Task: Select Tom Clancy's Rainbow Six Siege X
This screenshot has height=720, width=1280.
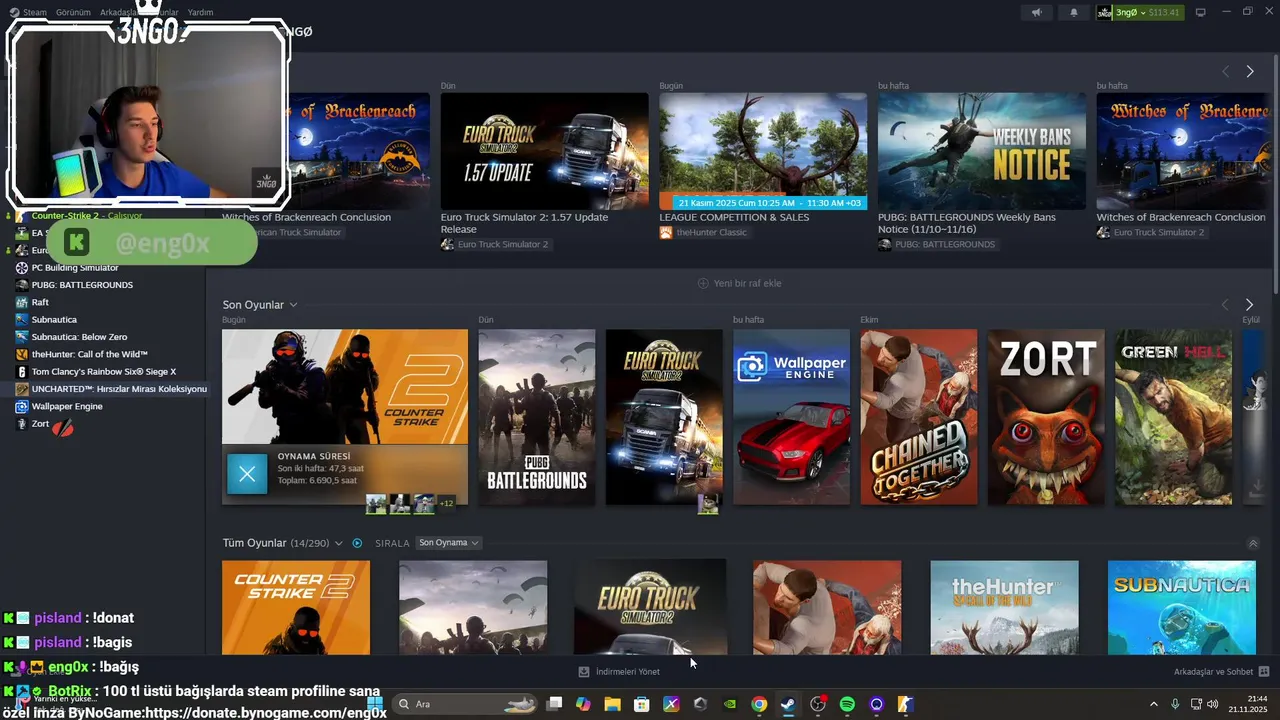Action: coord(103,372)
